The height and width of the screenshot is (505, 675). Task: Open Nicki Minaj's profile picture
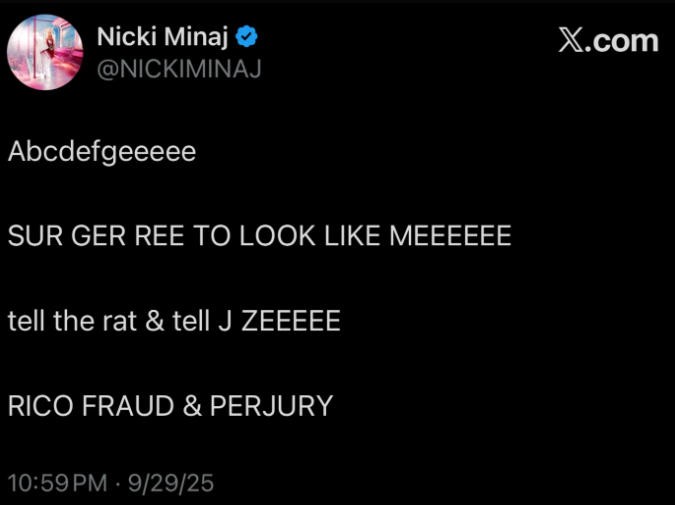[45, 52]
